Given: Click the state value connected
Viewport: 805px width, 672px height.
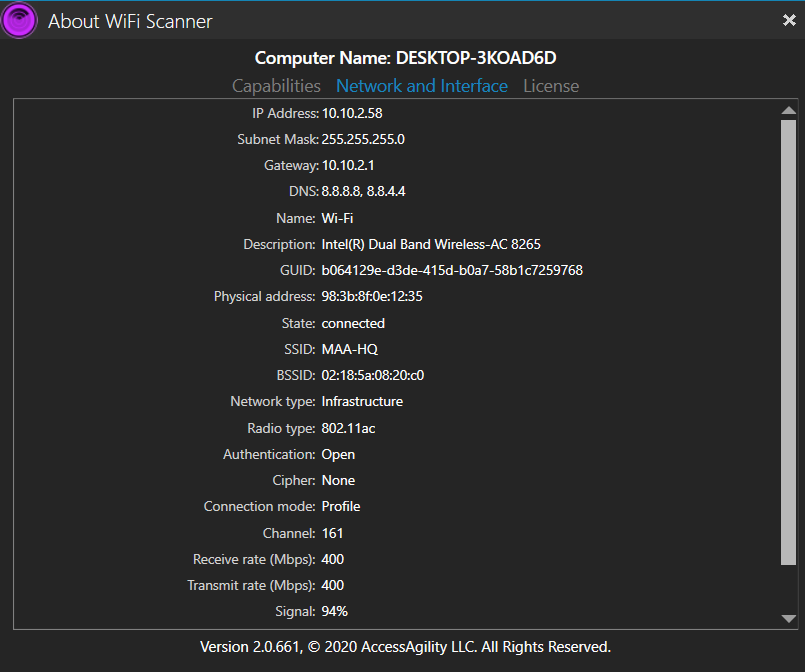Looking at the screenshot, I should tap(353, 323).
